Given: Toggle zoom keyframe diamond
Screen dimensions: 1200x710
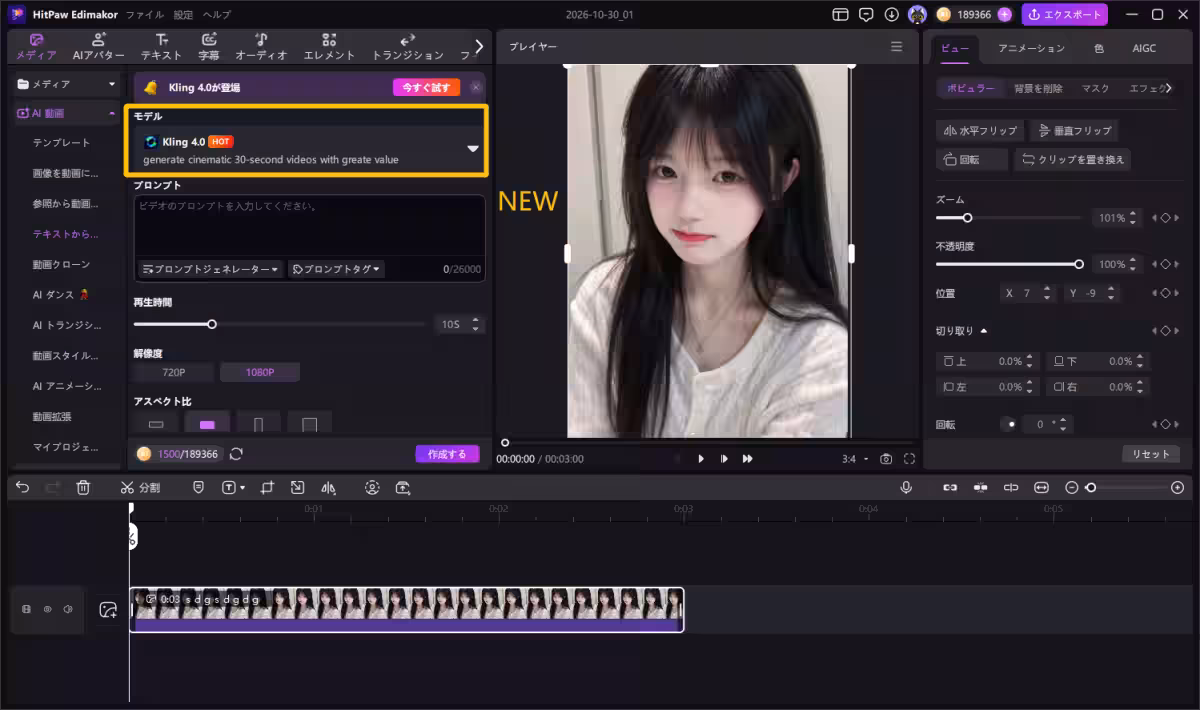Looking at the screenshot, I should (x=1165, y=218).
